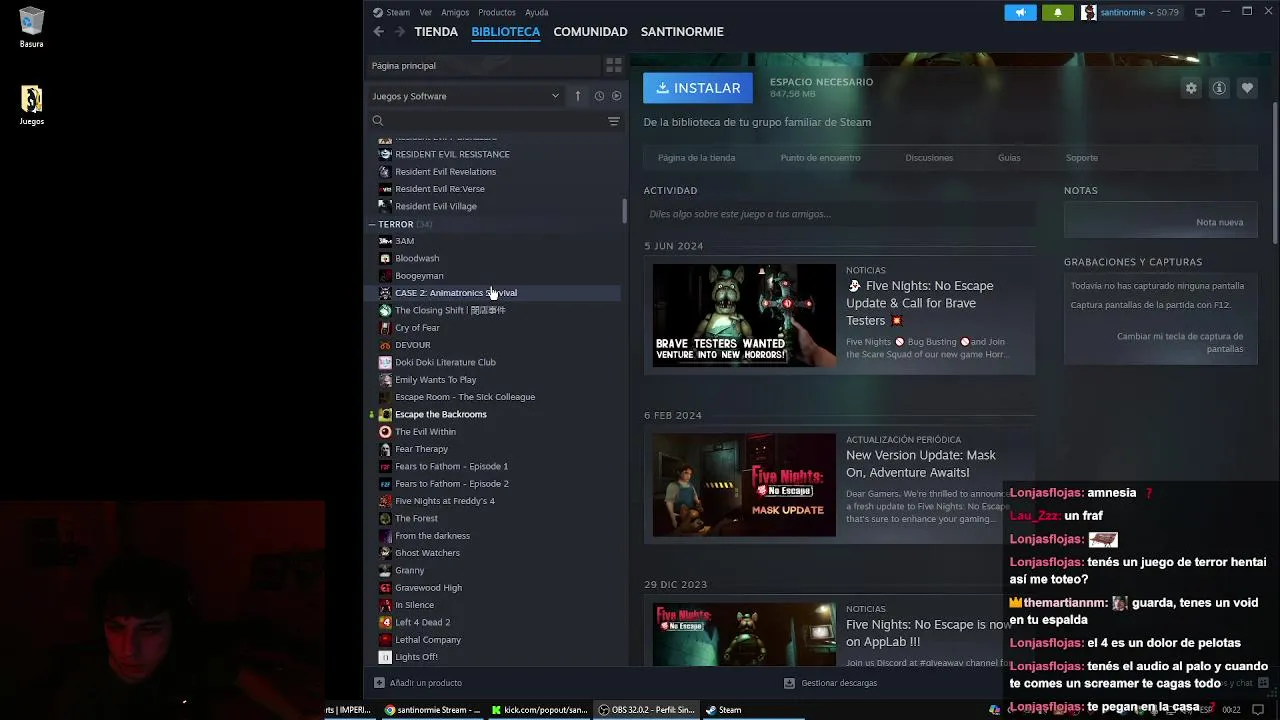Click the ready-to-play filter icon
The width and height of the screenshot is (1280, 720).
point(616,96)
